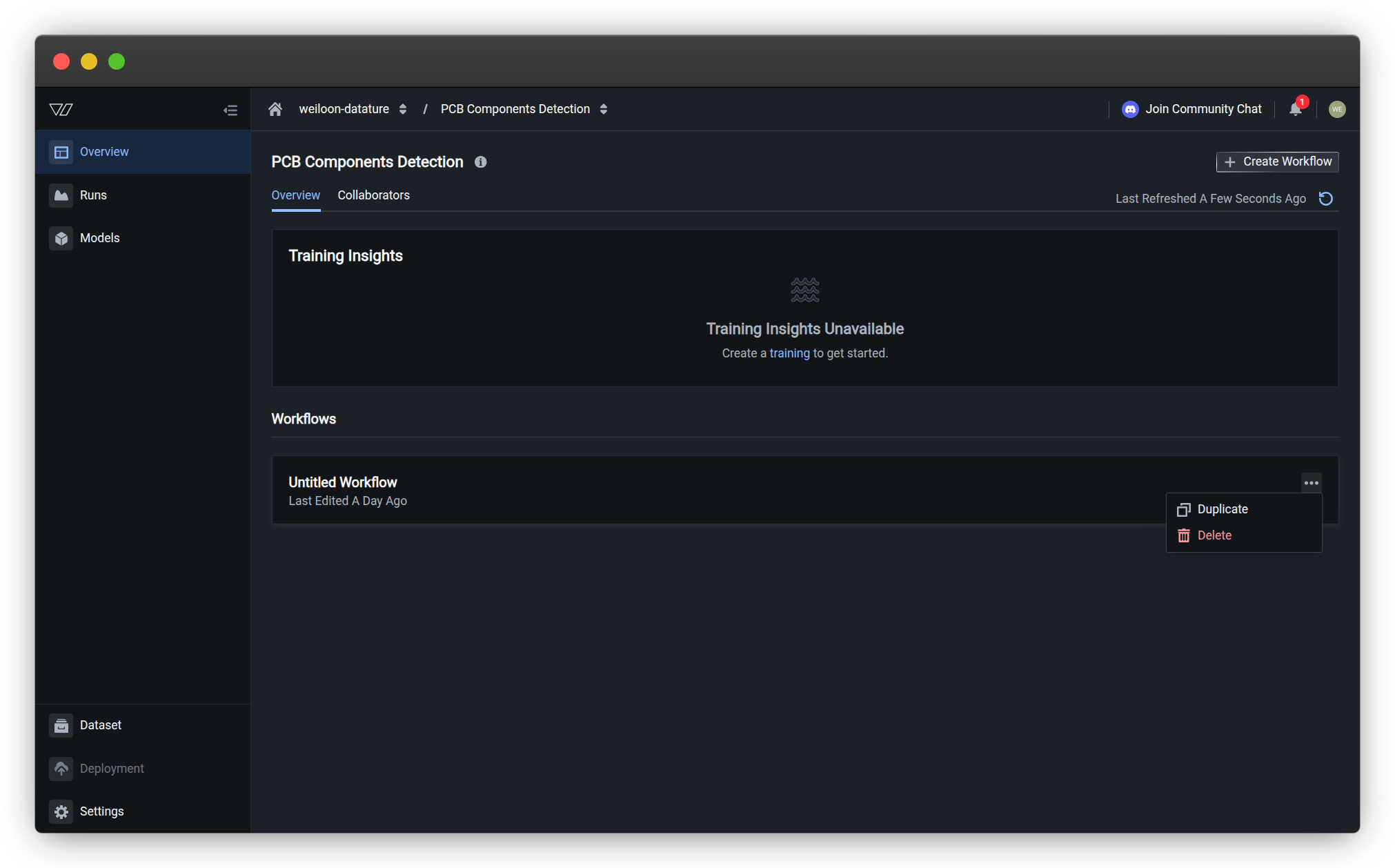Open project Settings
The image size is (1395, 868).
point(101,811)
